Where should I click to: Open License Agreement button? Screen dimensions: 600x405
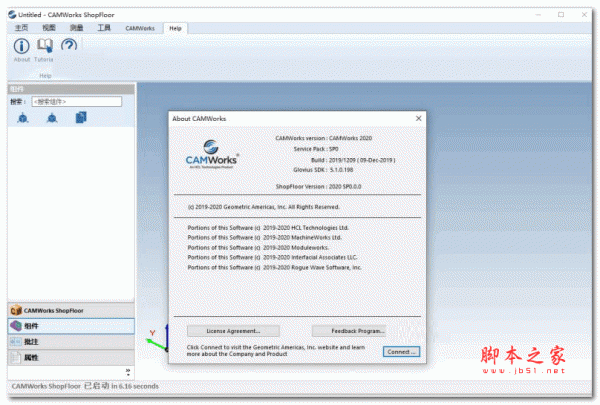click(233, 331)
